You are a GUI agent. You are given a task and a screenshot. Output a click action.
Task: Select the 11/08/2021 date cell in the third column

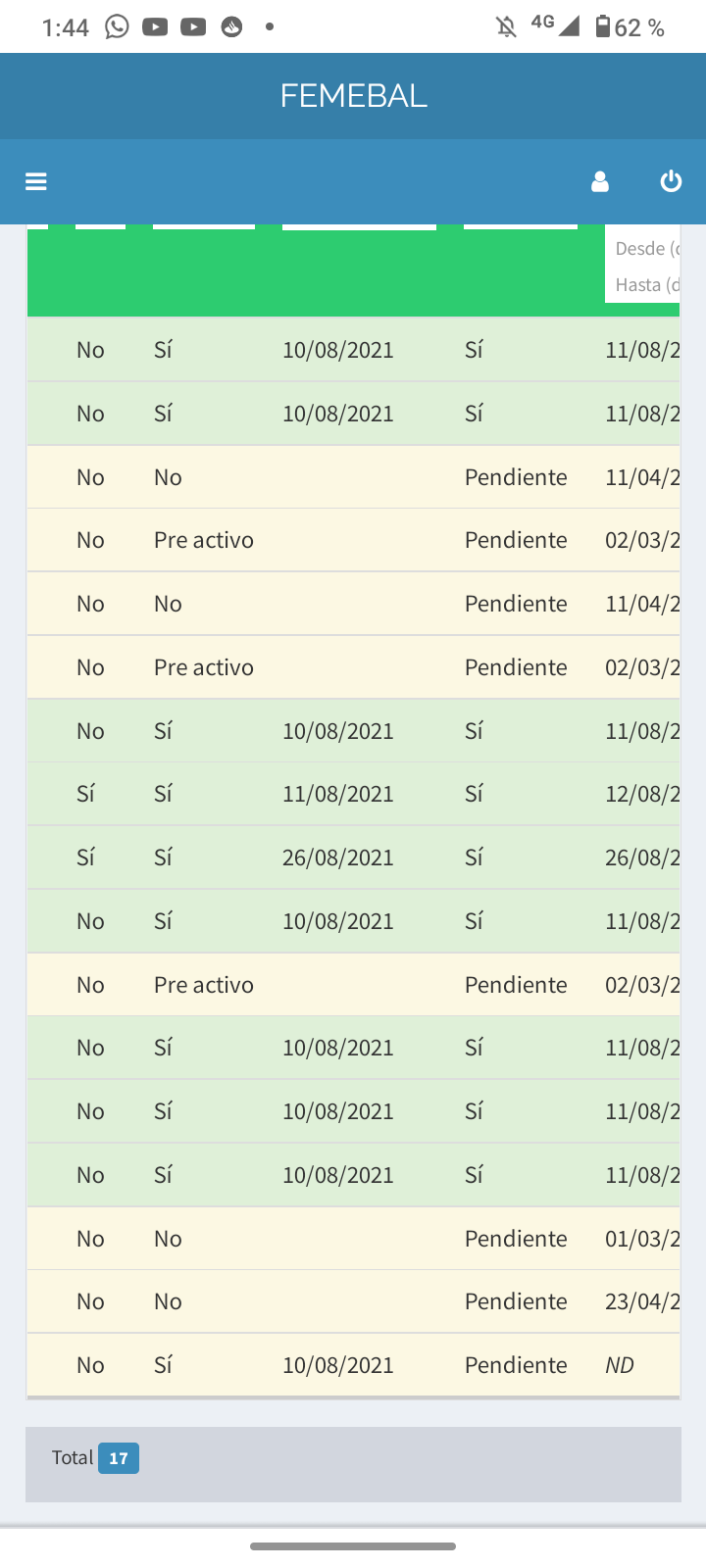[338, 794]
